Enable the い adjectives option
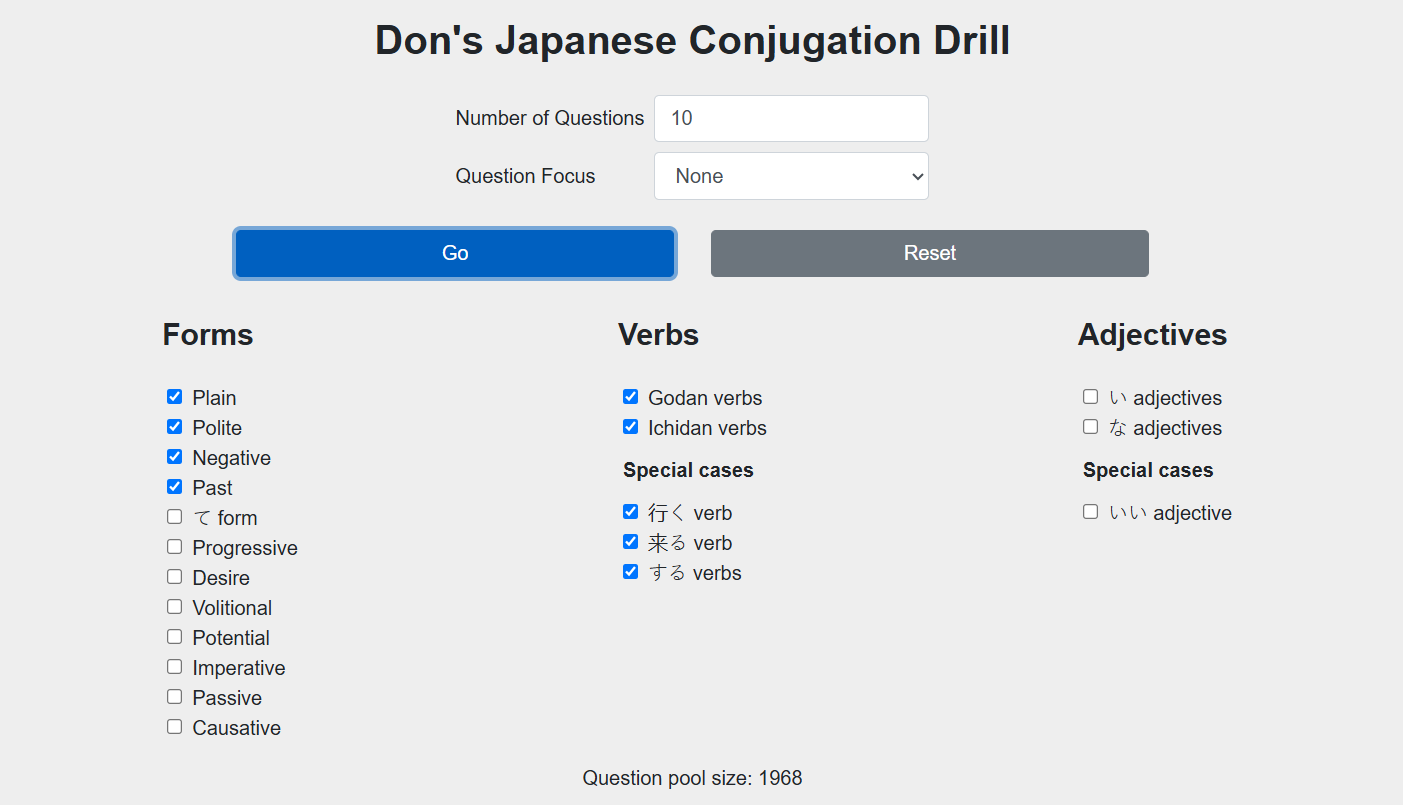Image resolution: width=1403 pixels, height=805 pixels. (x=1090, y=396)
